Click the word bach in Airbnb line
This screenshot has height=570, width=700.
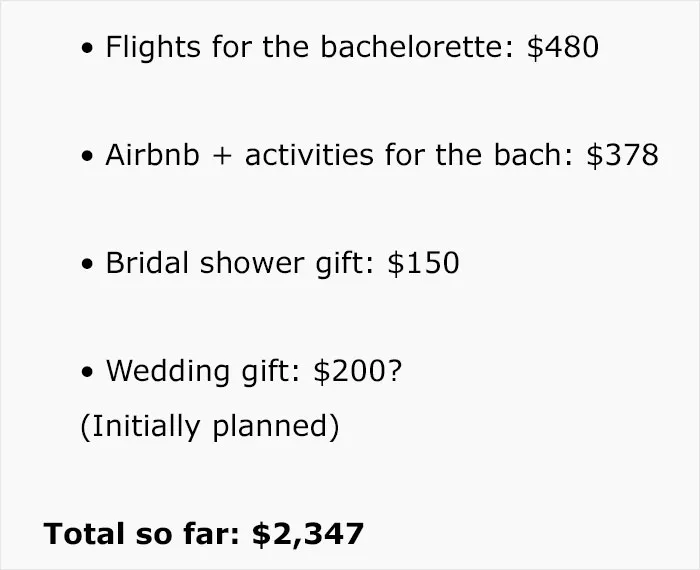click(533, 155)
